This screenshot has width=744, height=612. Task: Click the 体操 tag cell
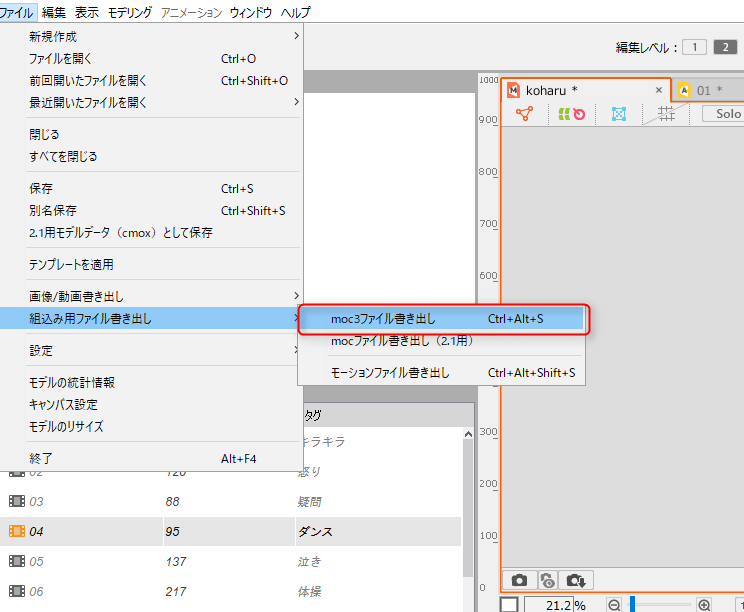click(x=309, y=592)
